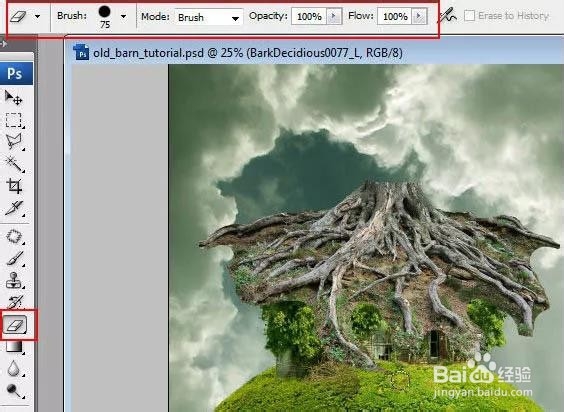Select the Move tool

[x=14, y=98]
